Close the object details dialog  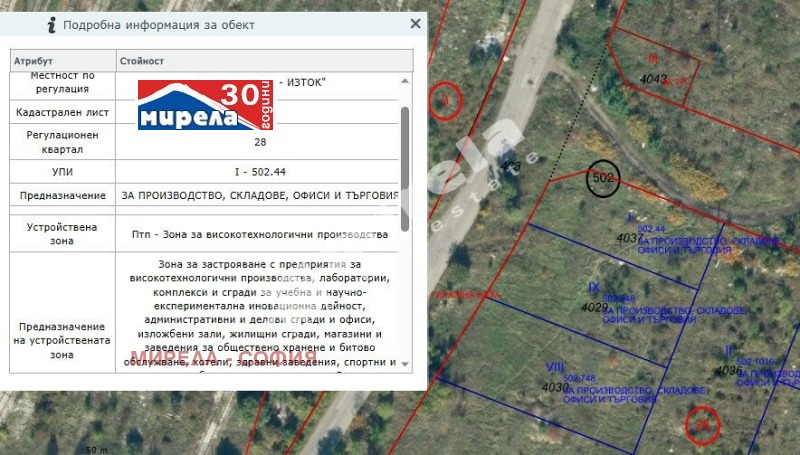(416, 24)
